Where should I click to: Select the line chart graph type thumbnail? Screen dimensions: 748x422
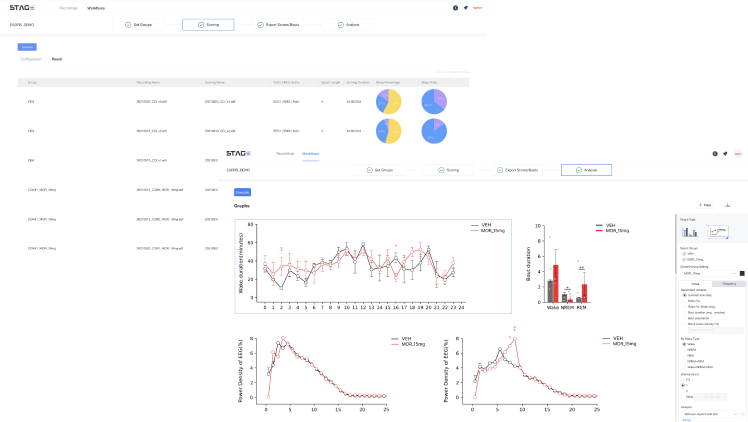click(719, 231)
